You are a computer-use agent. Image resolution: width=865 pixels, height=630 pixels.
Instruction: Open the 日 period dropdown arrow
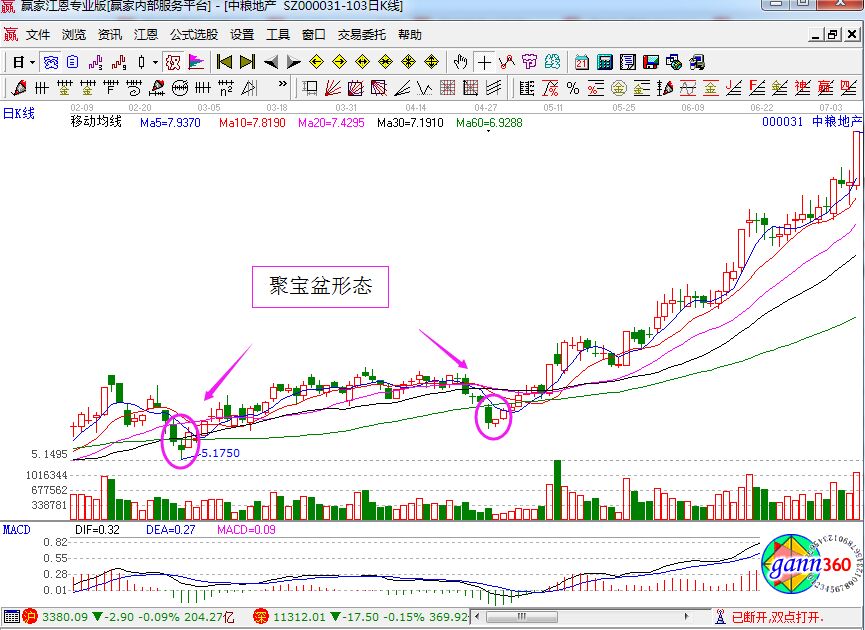[x=33, y=62]
